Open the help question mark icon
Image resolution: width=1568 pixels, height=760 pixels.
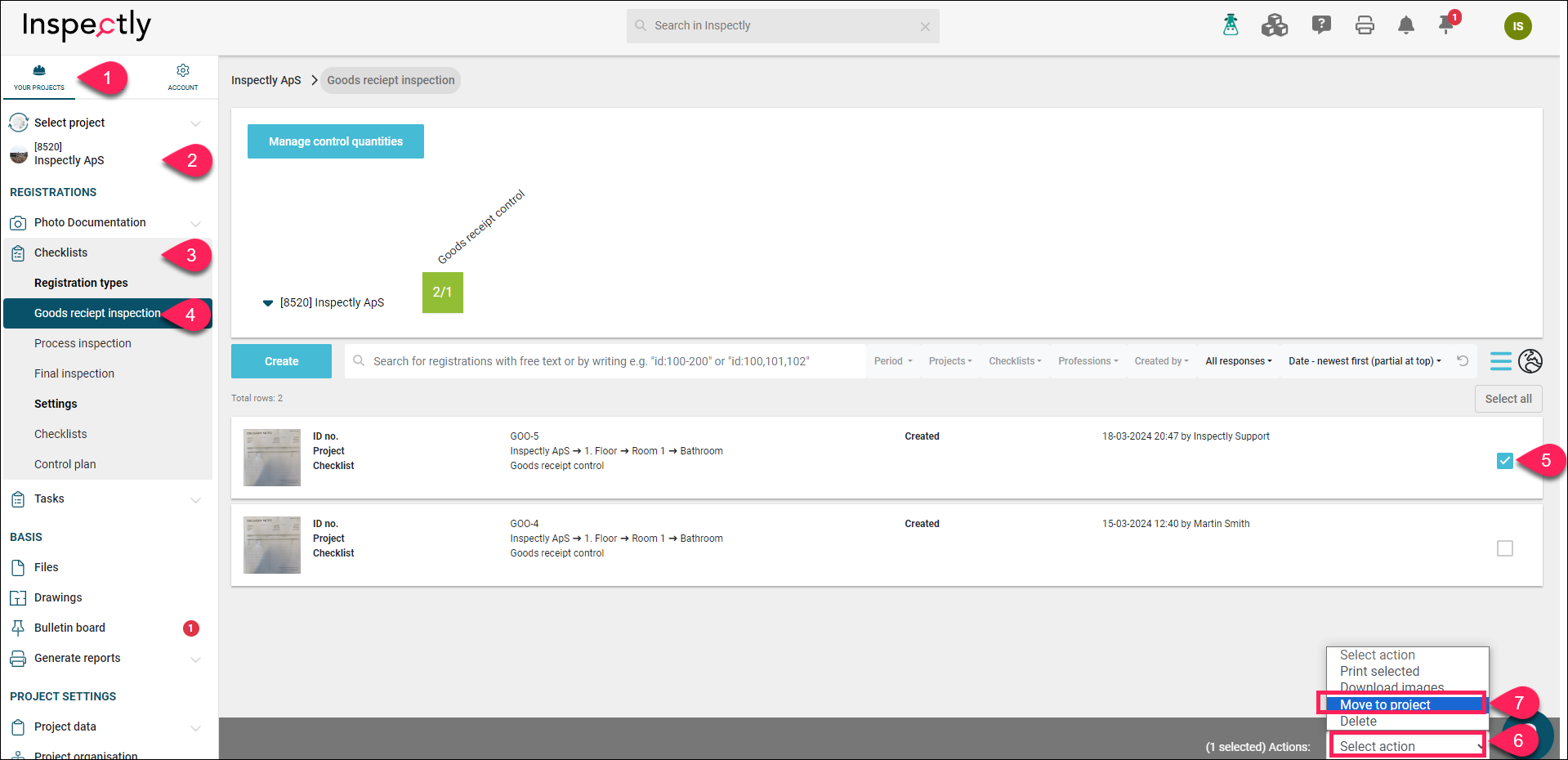1321,25
